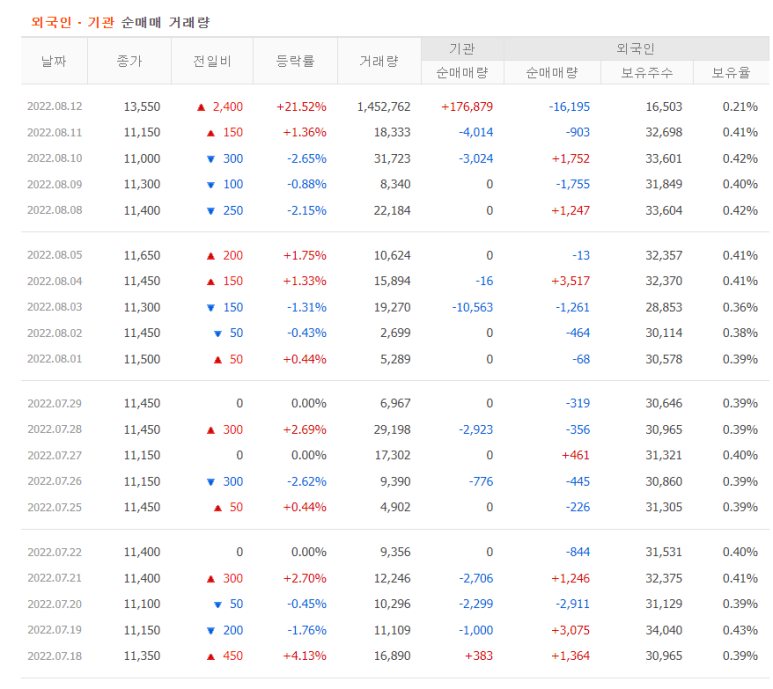Click the 종가 column header
773x689 pixels.
pyautogui.click(x=129, y=61)
